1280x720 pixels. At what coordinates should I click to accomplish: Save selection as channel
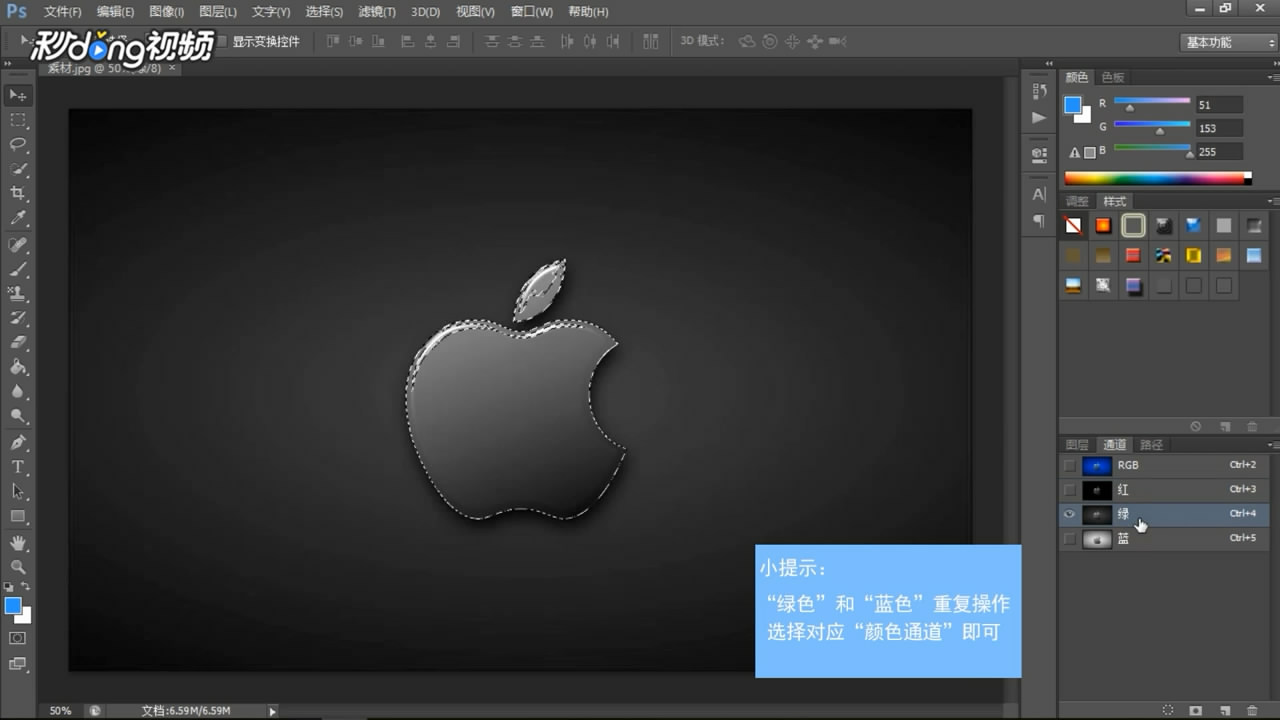(x=1195, y=710)
